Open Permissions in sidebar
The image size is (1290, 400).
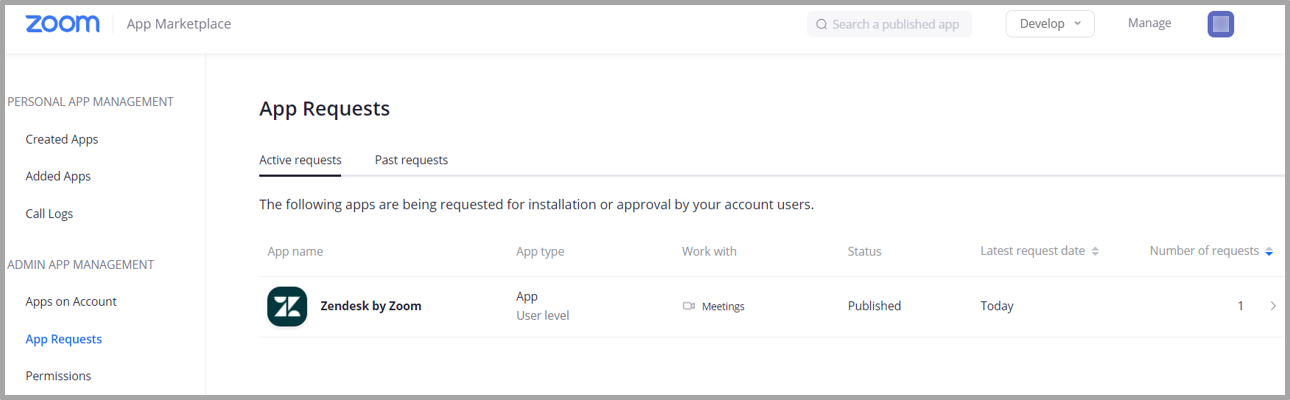[x=58, y=376]
